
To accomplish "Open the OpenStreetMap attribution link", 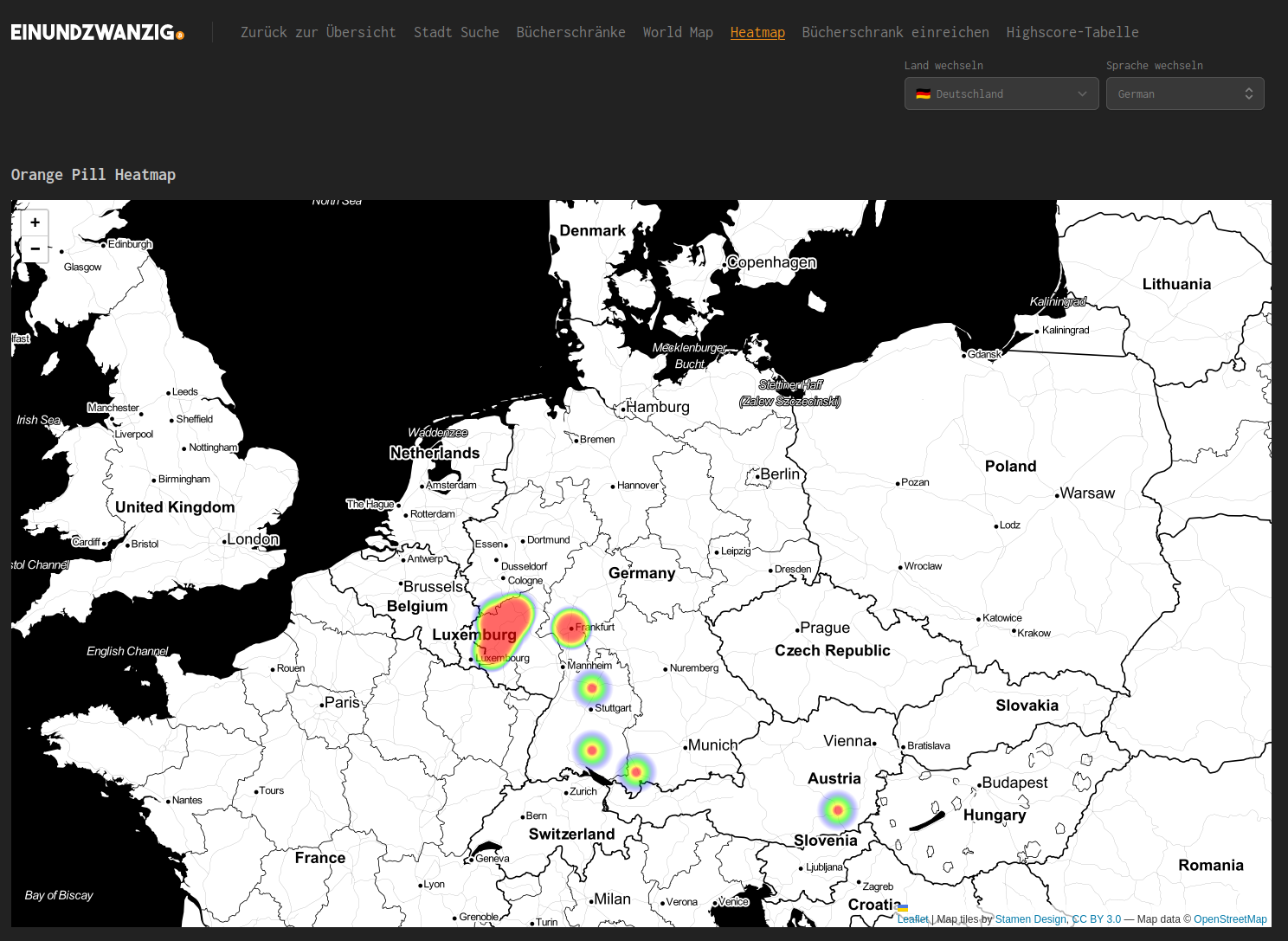I will 1230,919.
